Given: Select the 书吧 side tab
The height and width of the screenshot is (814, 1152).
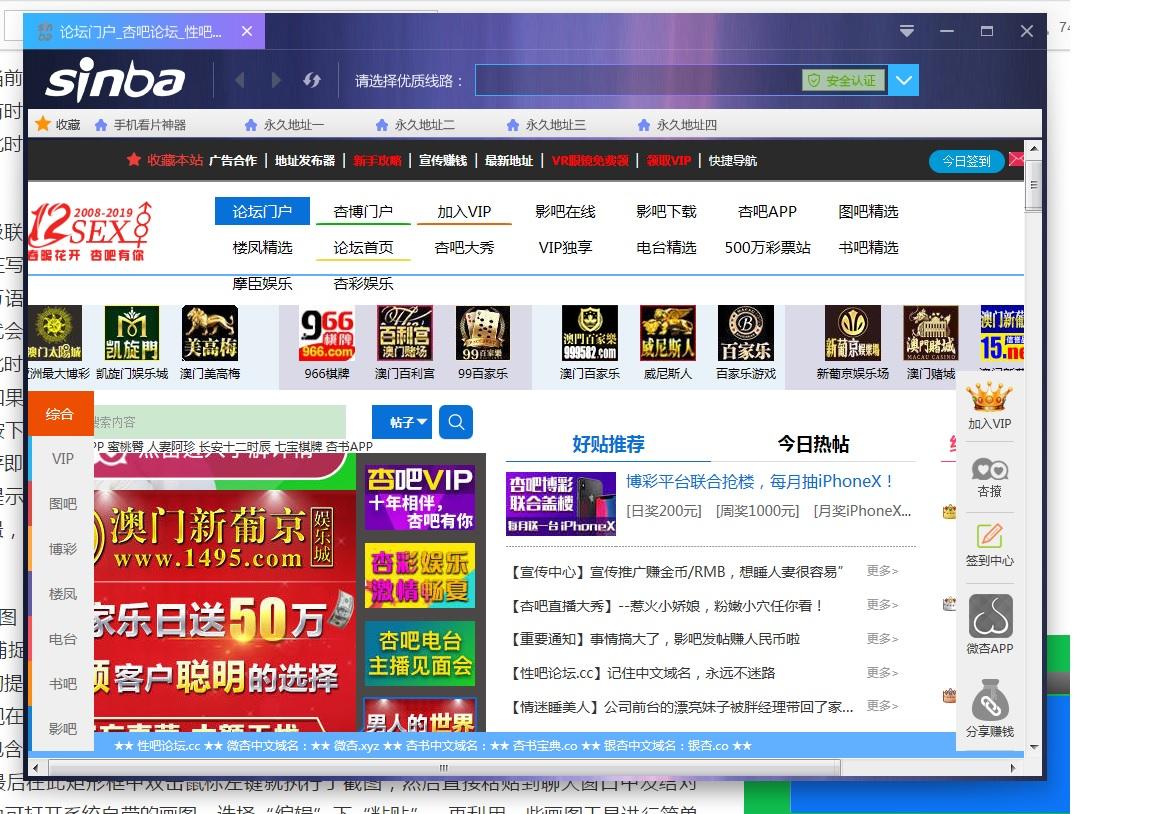Looking at the screenshot, I should pyautogui.click(x=62, y=684).
